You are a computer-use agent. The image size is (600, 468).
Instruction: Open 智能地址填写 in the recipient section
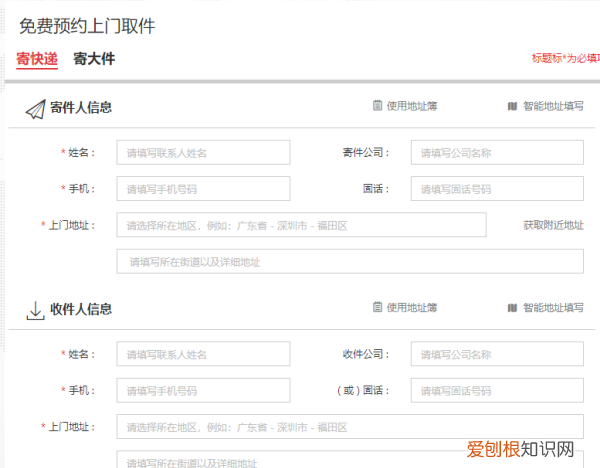553,308
